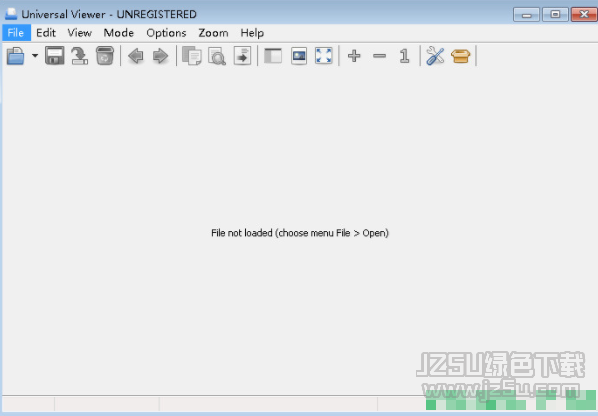Minimize the Universal Viewer window
The image size is (598, 416).
click(x=526, y=15)
